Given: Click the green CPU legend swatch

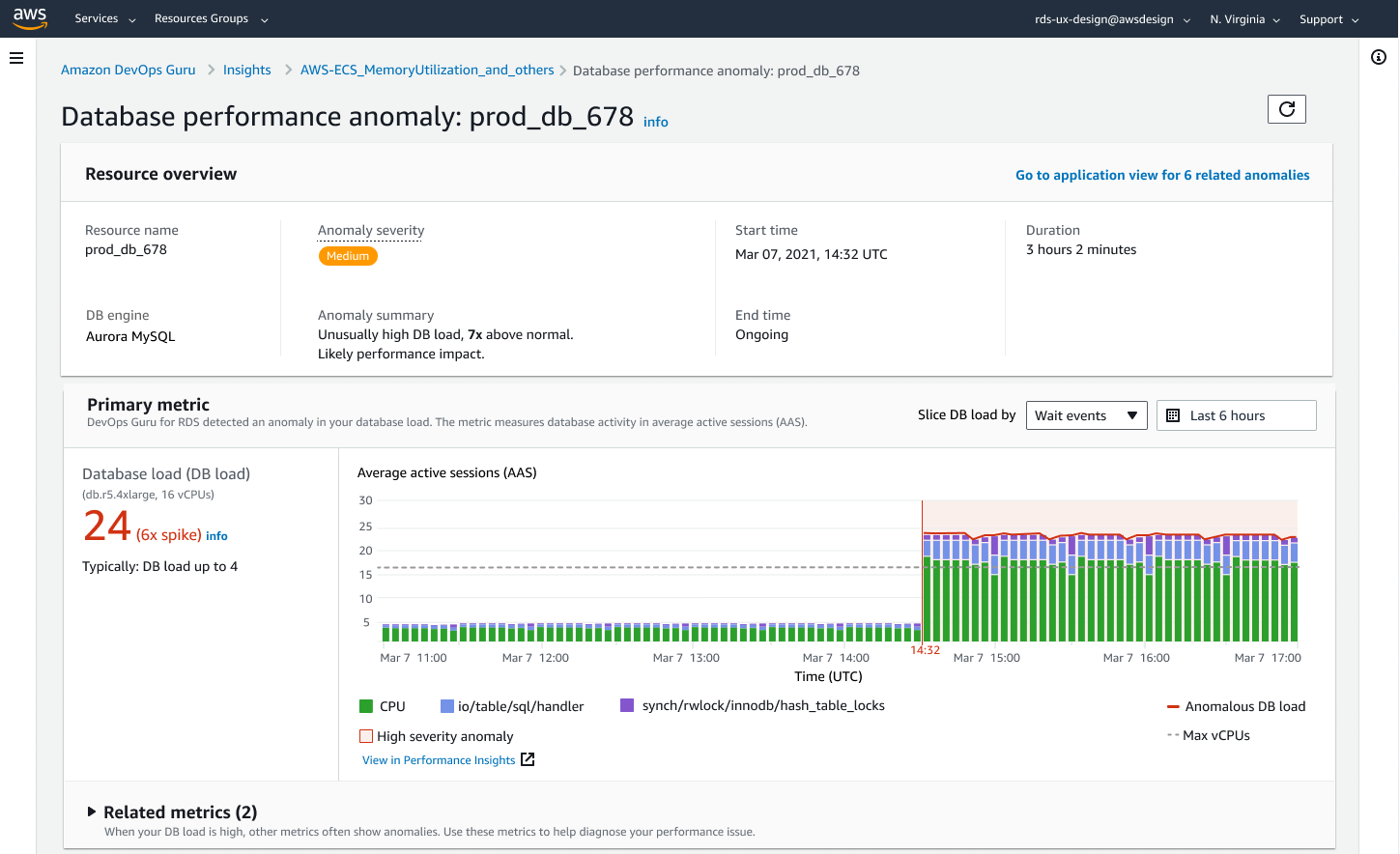Looking at the screenshot, I should [x=366, y=706].
